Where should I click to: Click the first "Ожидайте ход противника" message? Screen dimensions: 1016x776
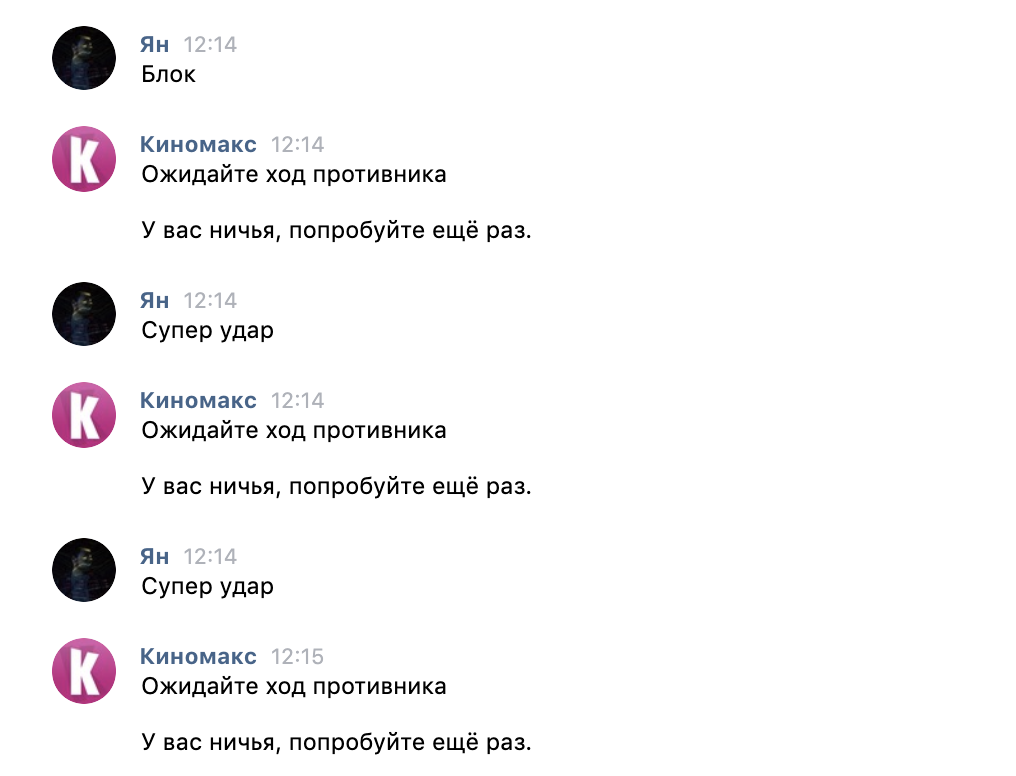coord(294,175)
